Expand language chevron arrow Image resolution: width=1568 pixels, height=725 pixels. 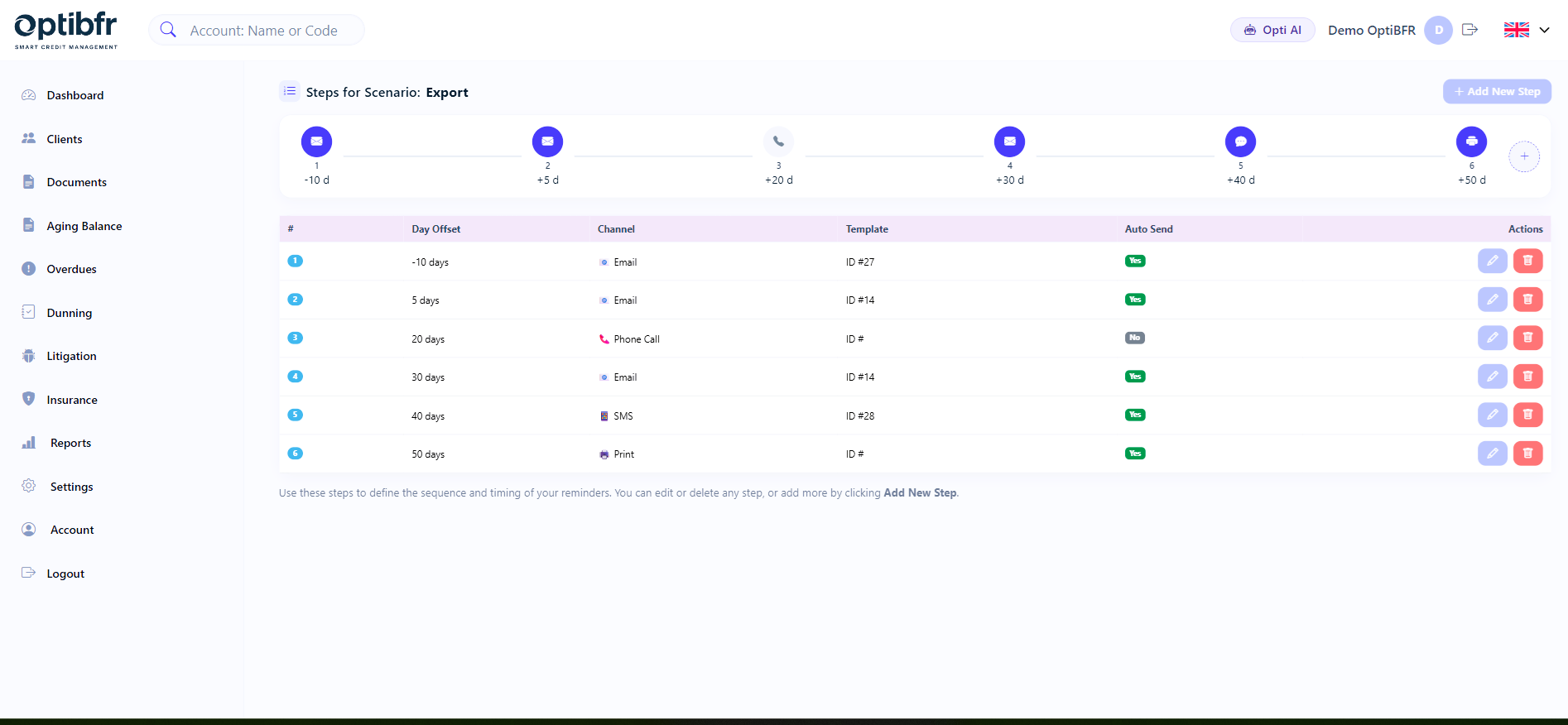point(1544,30)
